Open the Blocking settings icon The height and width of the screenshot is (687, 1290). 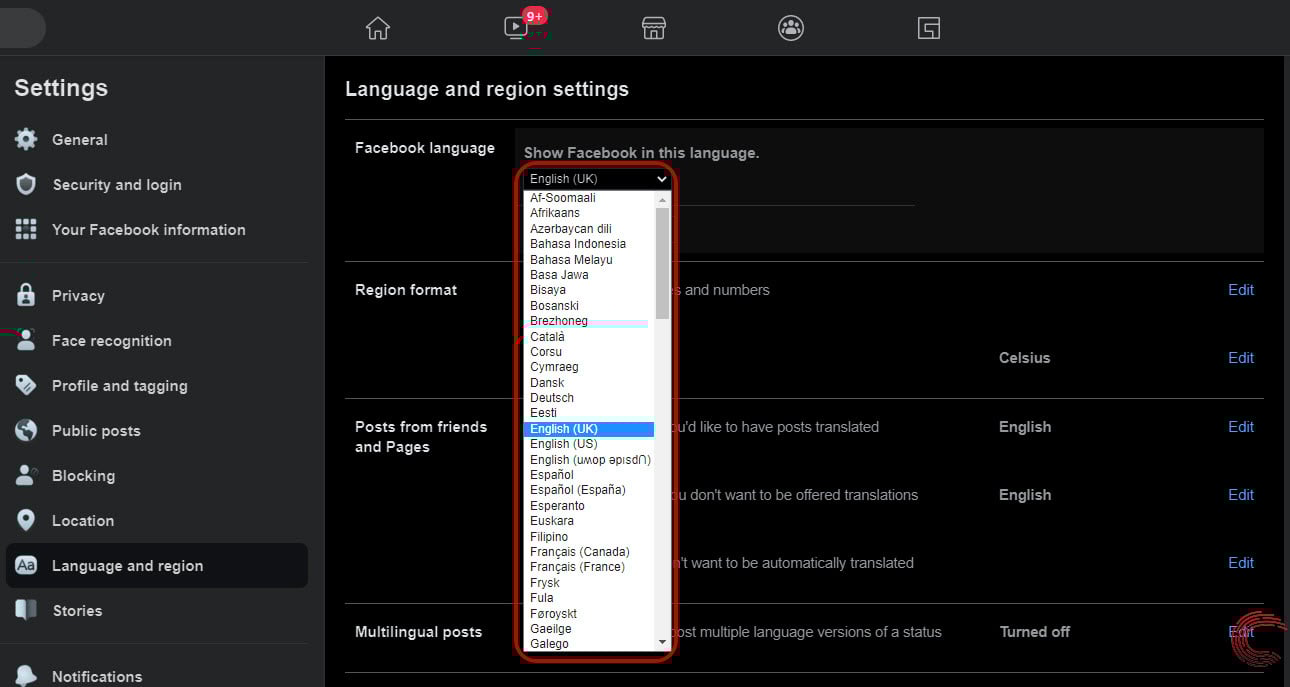[25, 475]
